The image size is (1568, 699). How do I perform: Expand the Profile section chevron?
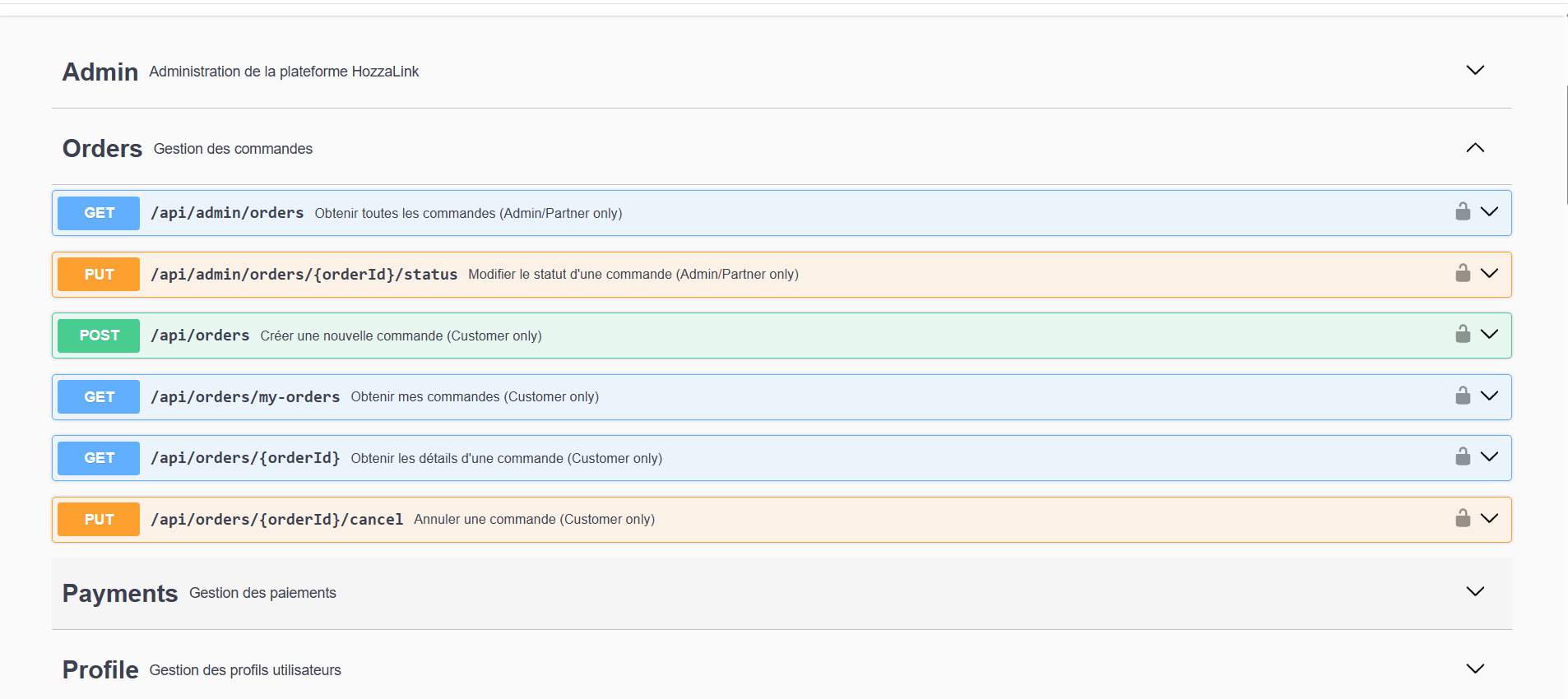pos(1475,669)
